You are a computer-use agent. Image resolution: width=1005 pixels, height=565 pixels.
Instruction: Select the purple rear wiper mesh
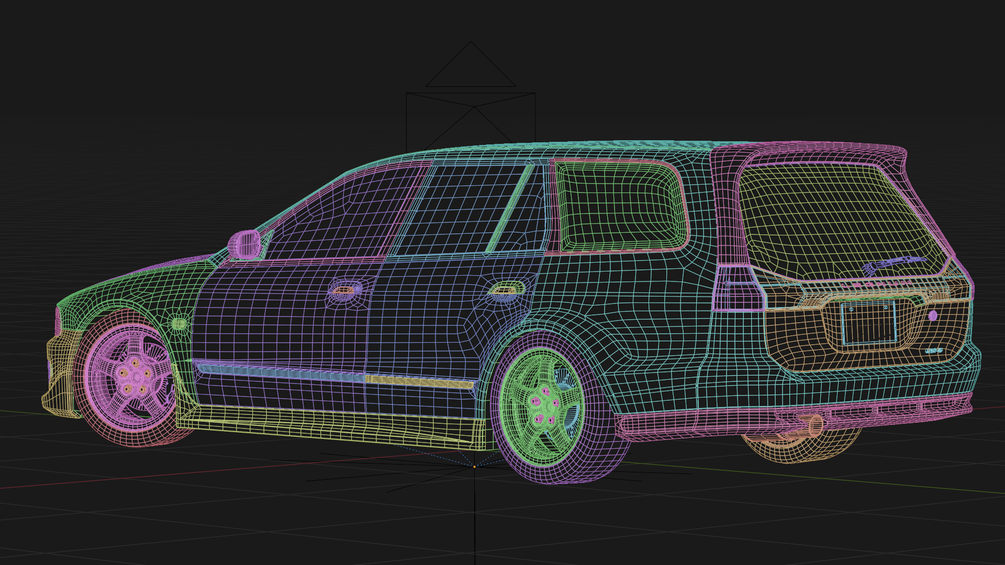pos(895,264)
